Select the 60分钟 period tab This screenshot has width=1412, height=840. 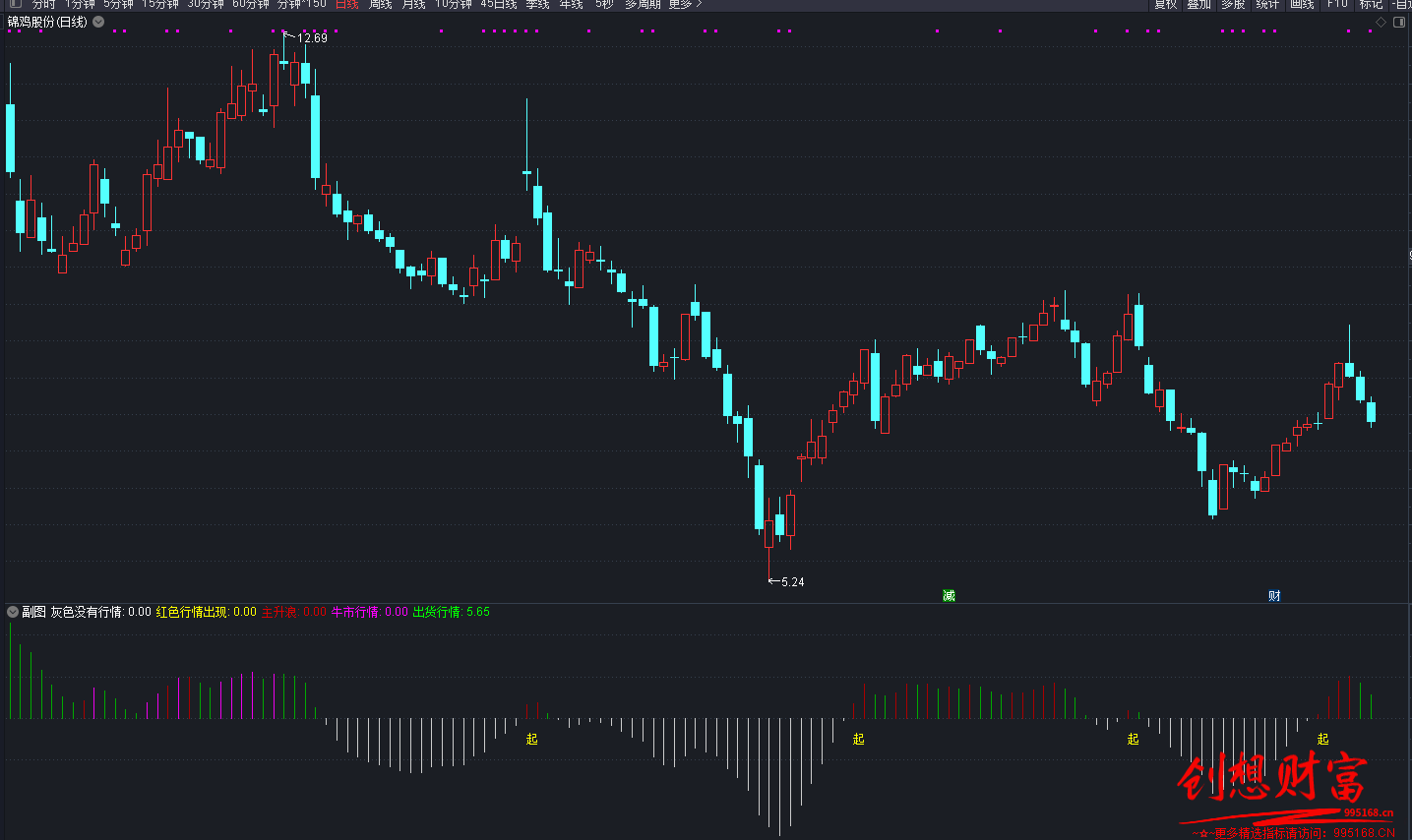[251, 4]
